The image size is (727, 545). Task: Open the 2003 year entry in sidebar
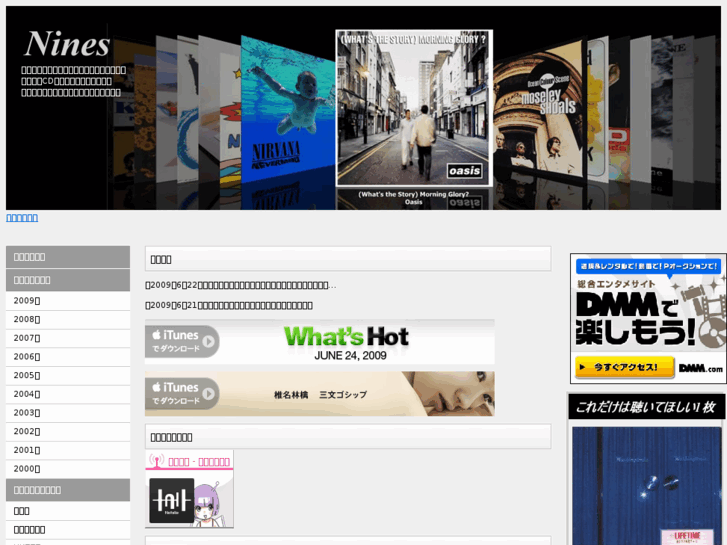(68, 413)
